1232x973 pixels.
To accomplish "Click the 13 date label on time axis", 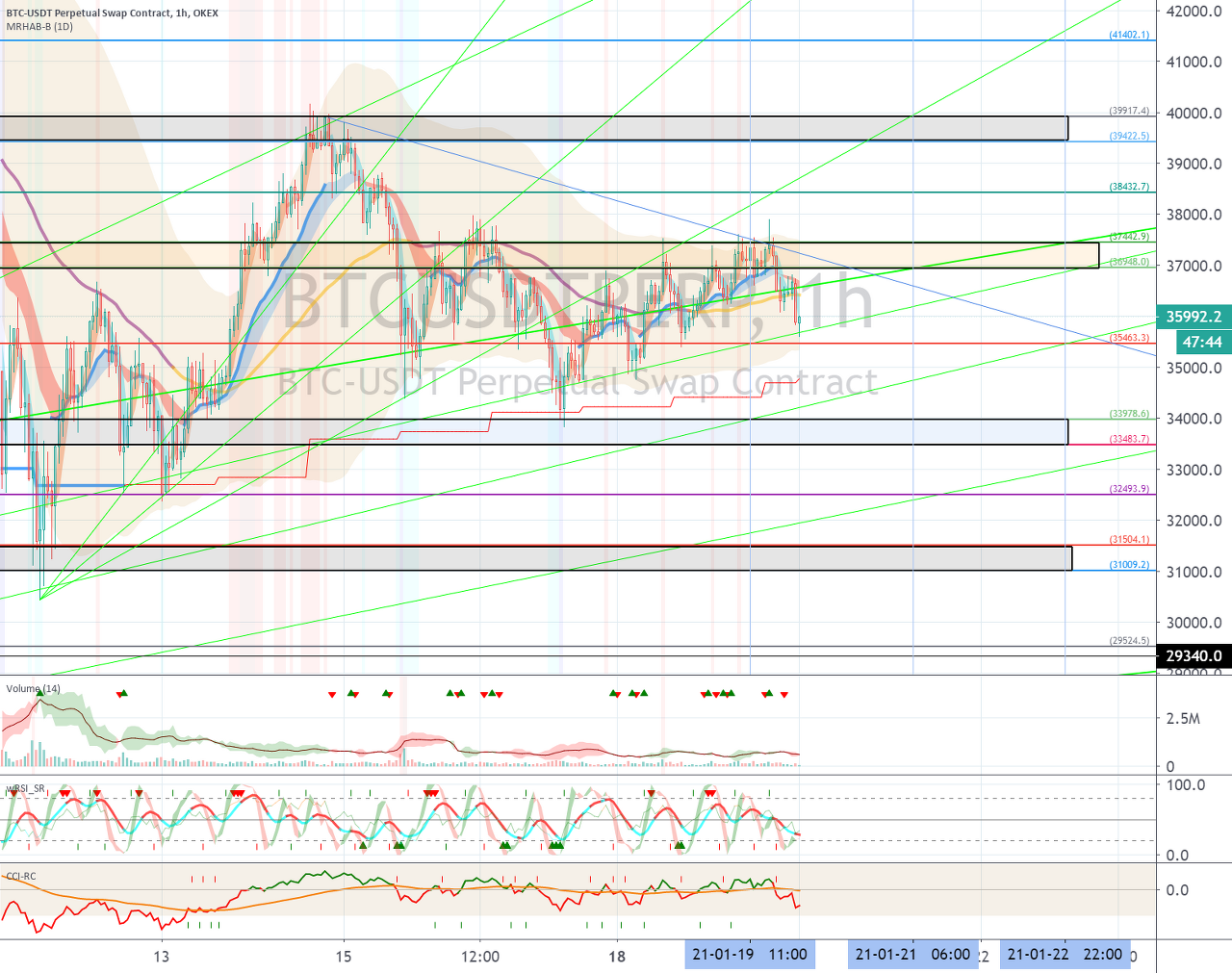I will pos(161,957).
